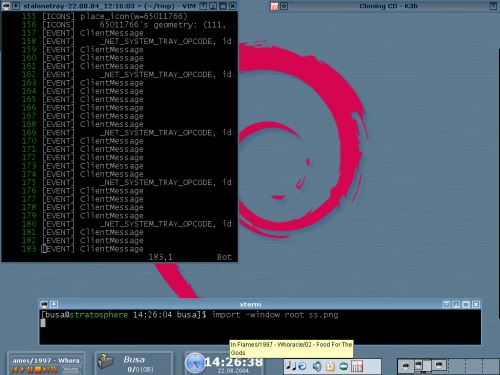The height and width of the screenshot is (375, 500).
Task: Open the red K3b tray icon
Action: 357,366
